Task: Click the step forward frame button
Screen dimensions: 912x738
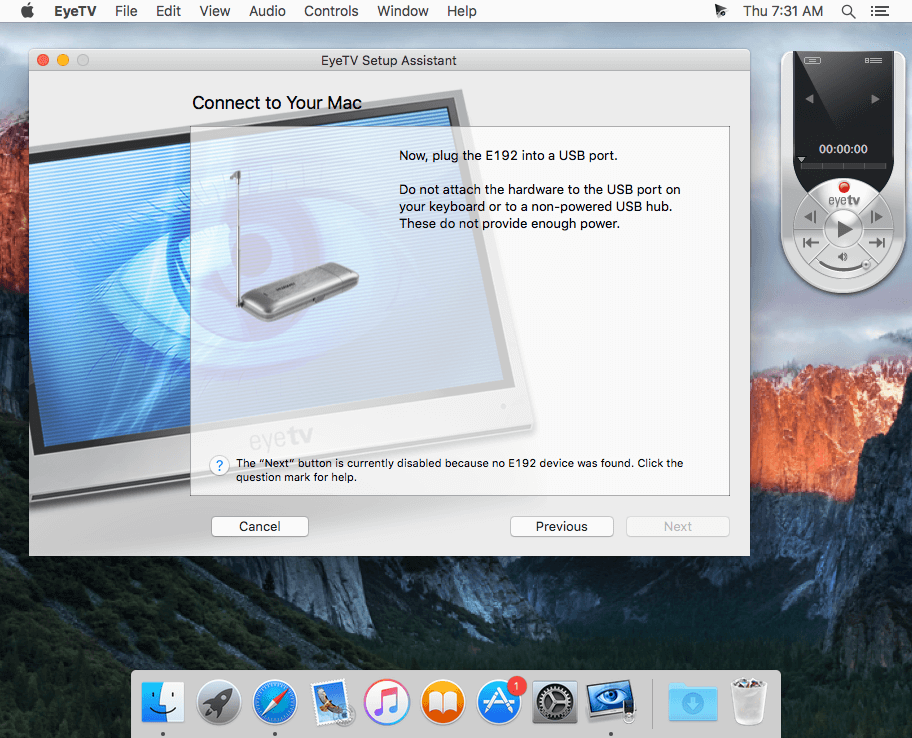Action: [x=877, y=217]
